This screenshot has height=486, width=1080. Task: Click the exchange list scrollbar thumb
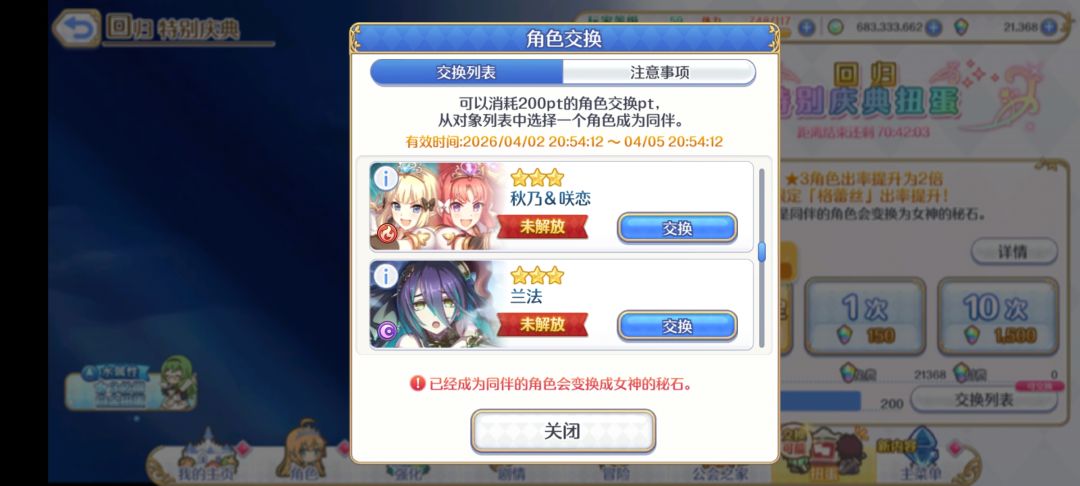coord(762,252)
